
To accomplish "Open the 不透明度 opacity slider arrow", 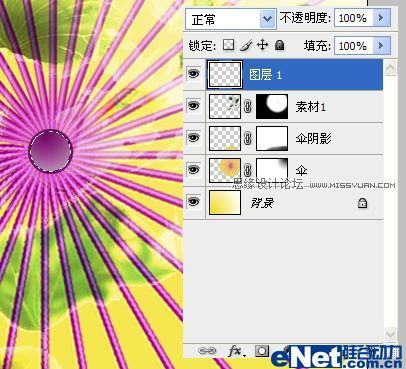I will [x=382, y=18].
